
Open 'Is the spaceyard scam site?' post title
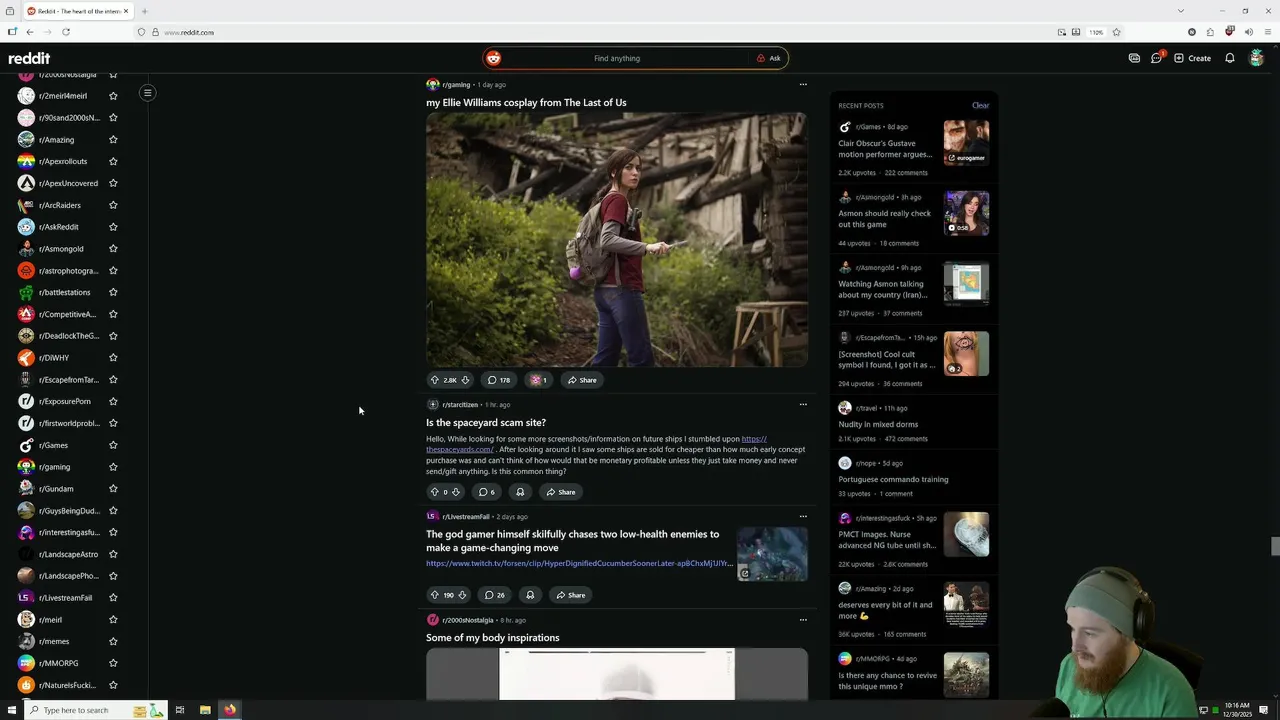pos(486,423)
